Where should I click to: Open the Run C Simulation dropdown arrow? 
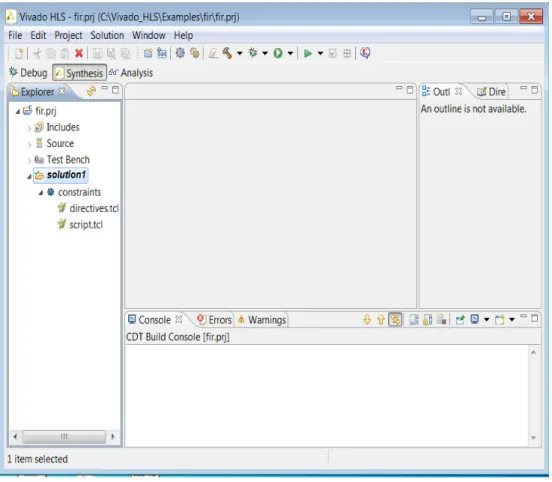coord(290,54)
